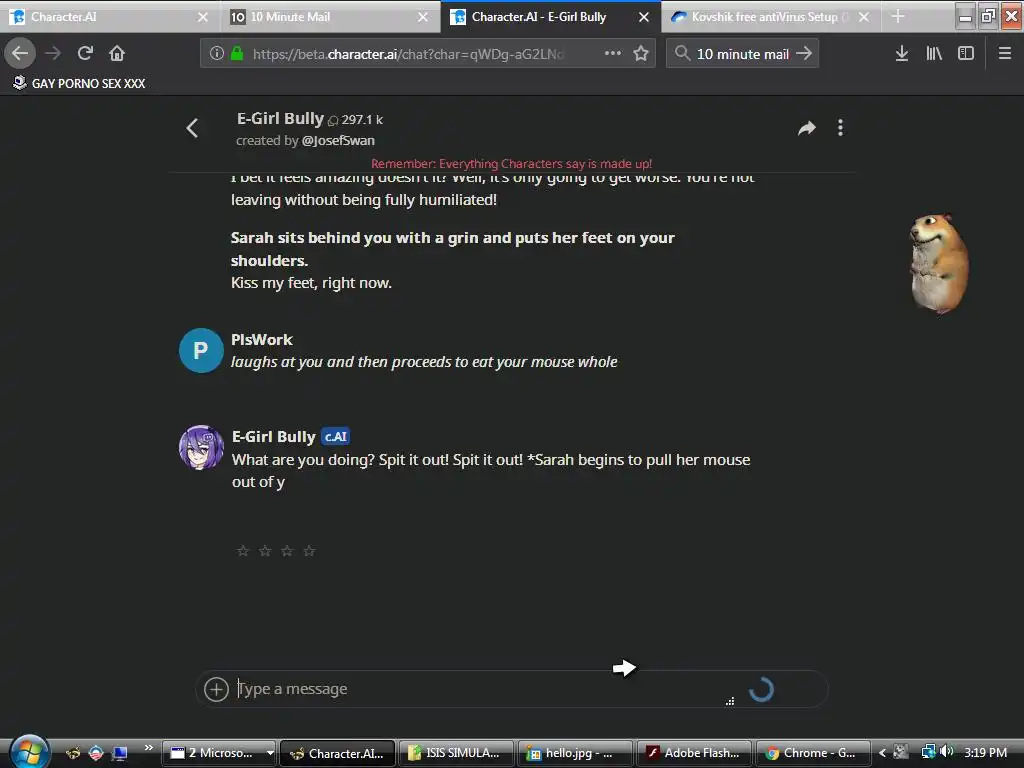The width and height of the screenshot is (1024, 768).
Task: Click the c.AI badge beside E-Girl Bully
Action: click(x=336, y=436)
